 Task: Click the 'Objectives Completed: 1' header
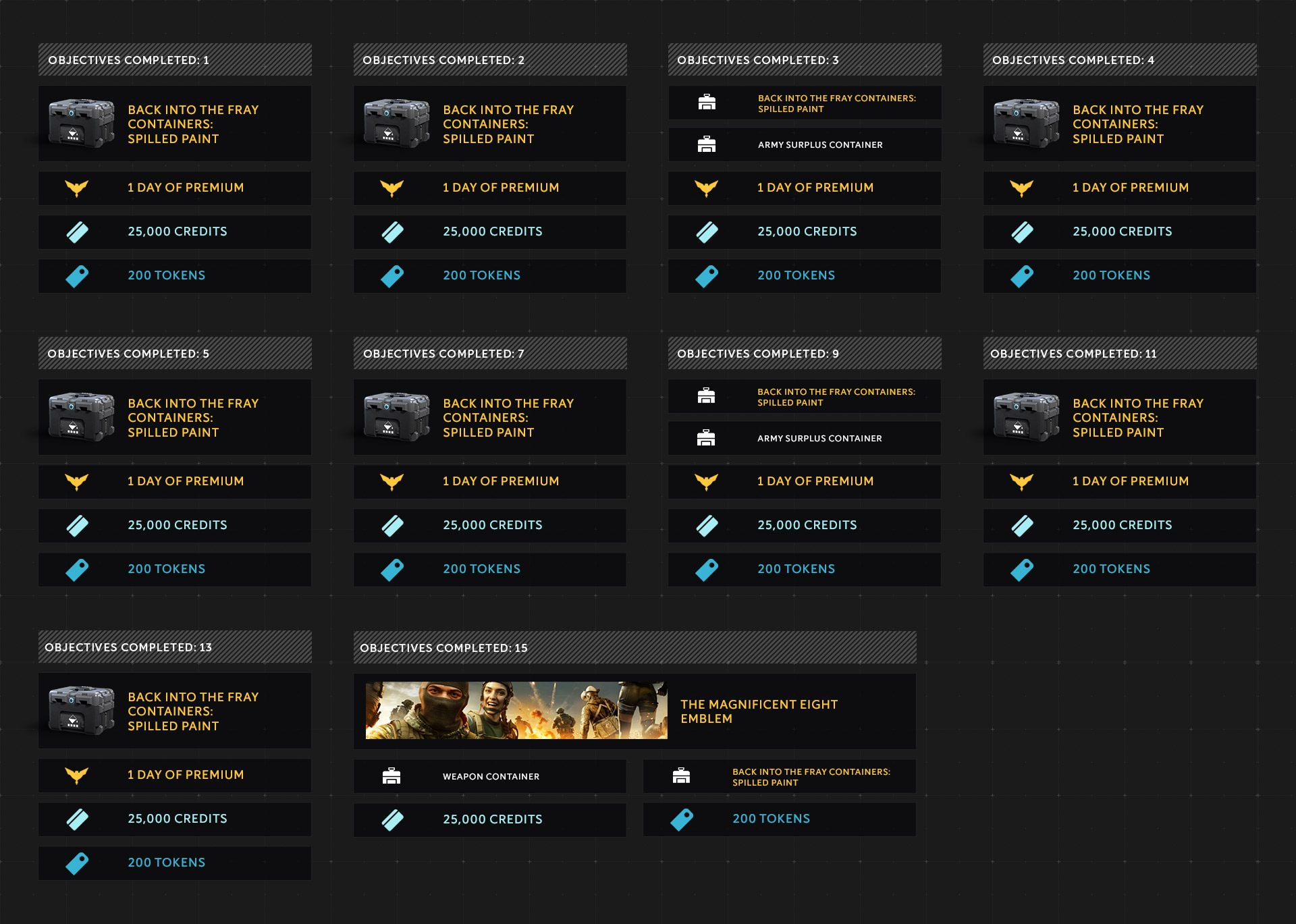(175, 59)
